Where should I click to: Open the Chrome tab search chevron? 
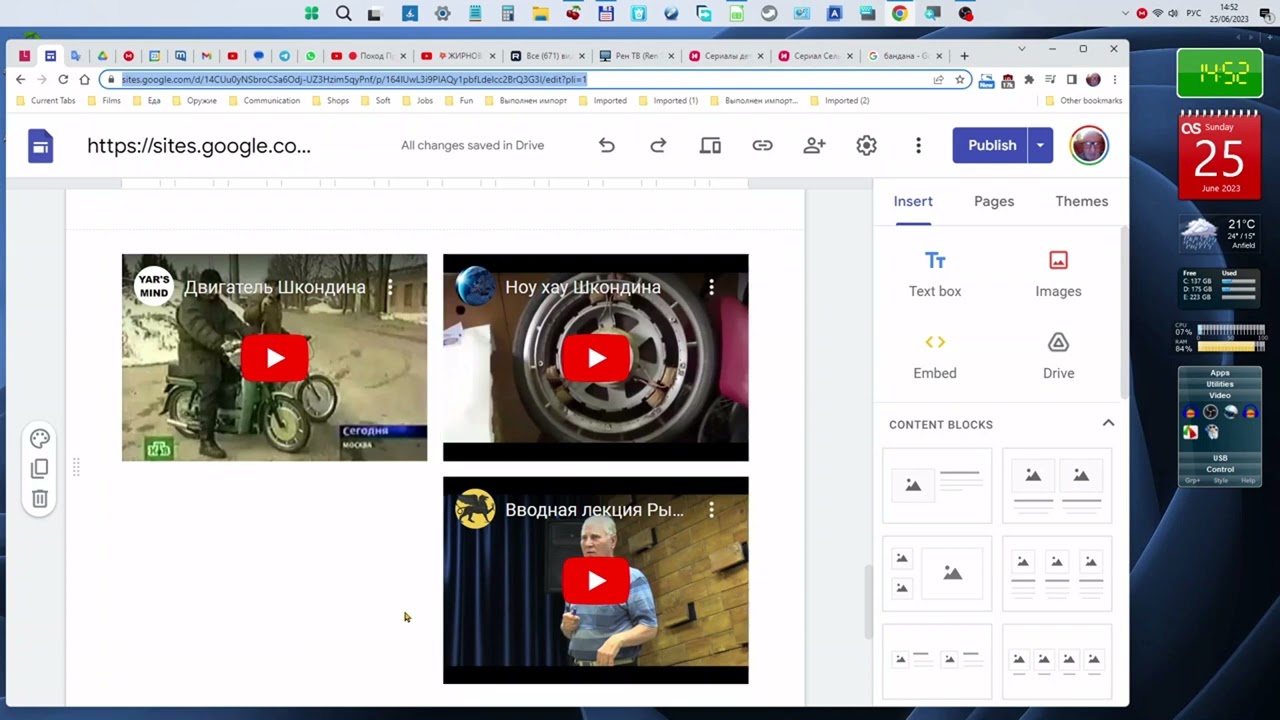pos(1022,49)
